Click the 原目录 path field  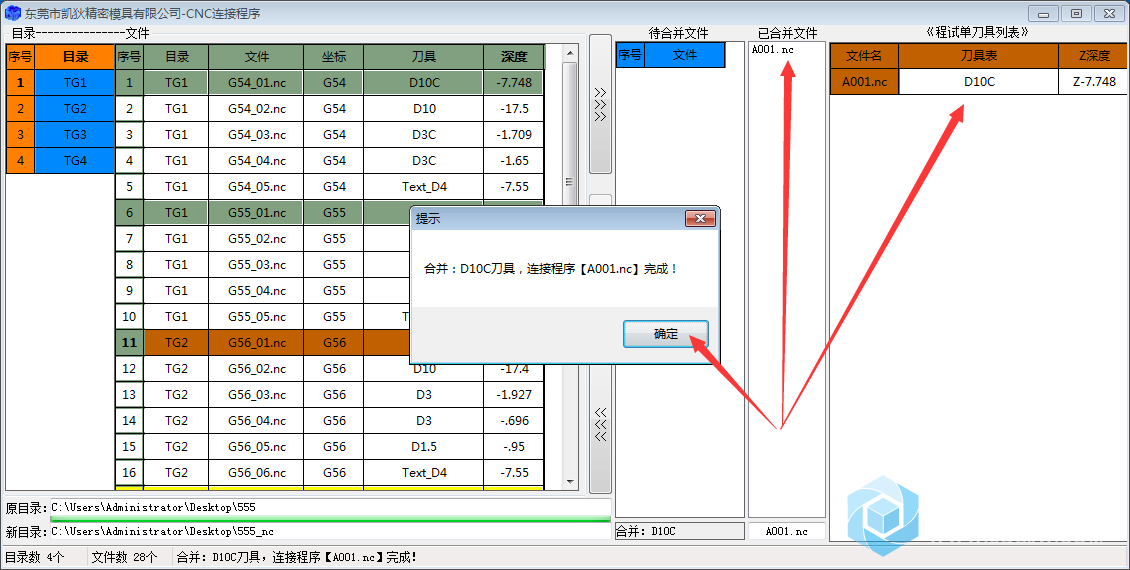330,507
